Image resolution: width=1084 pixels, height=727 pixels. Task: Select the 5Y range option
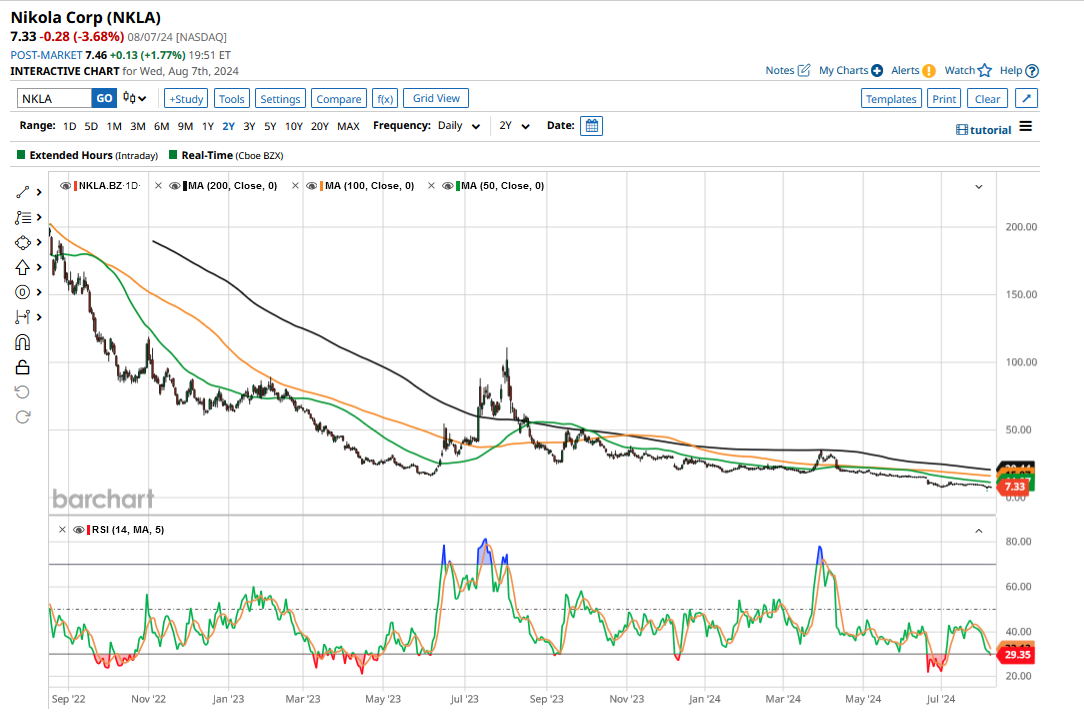(x=270, y=126)
